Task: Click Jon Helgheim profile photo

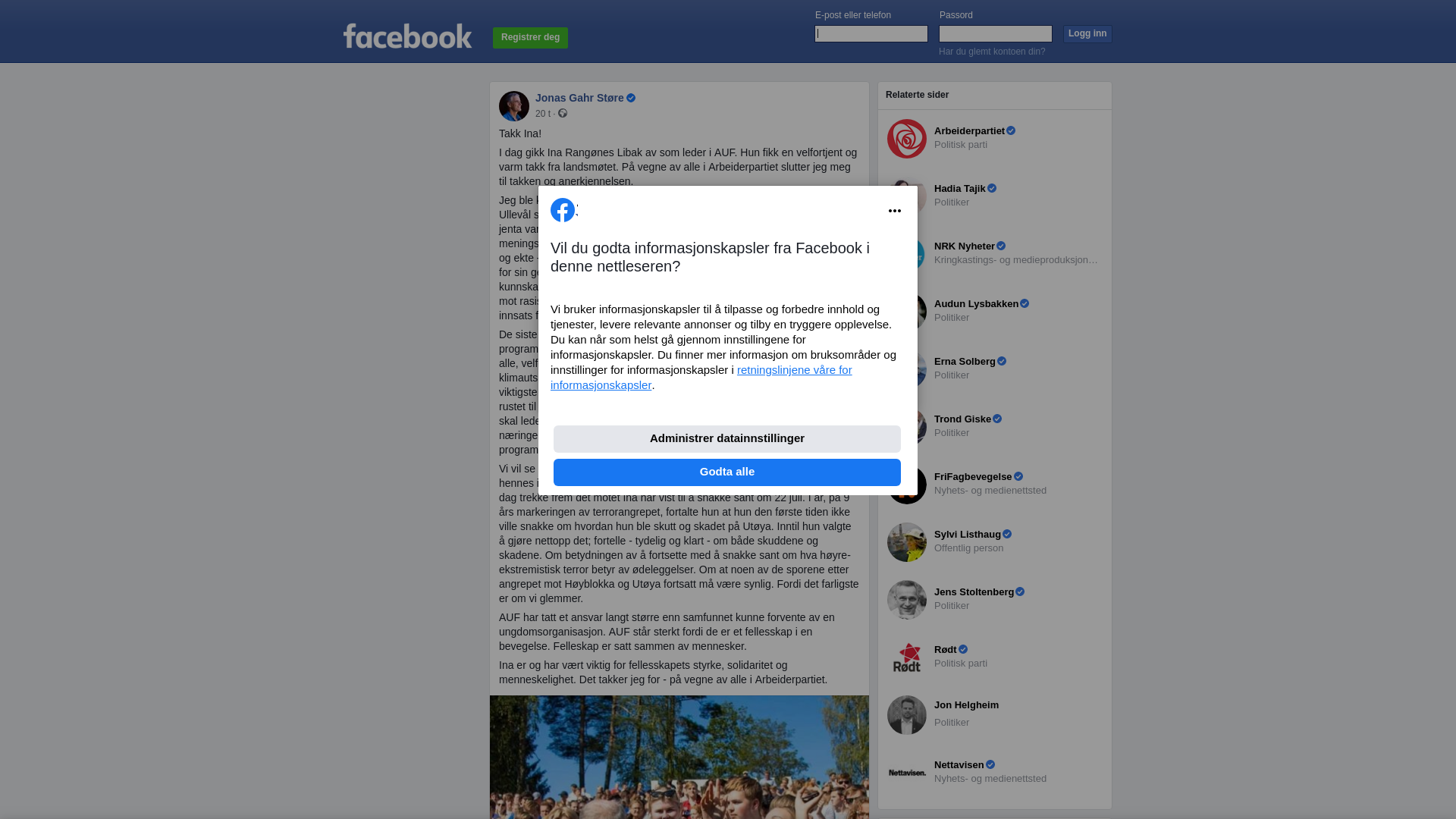Action: [907, 715]
